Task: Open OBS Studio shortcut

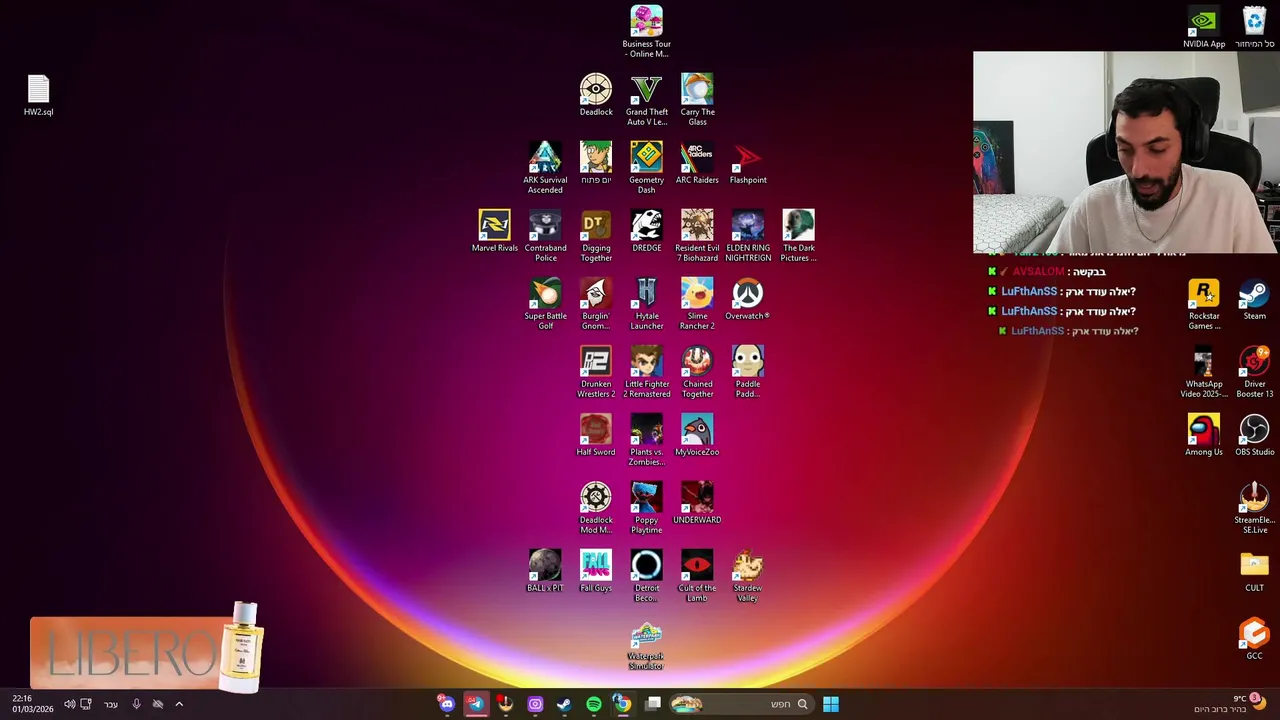Action: tap(1254, 435)
